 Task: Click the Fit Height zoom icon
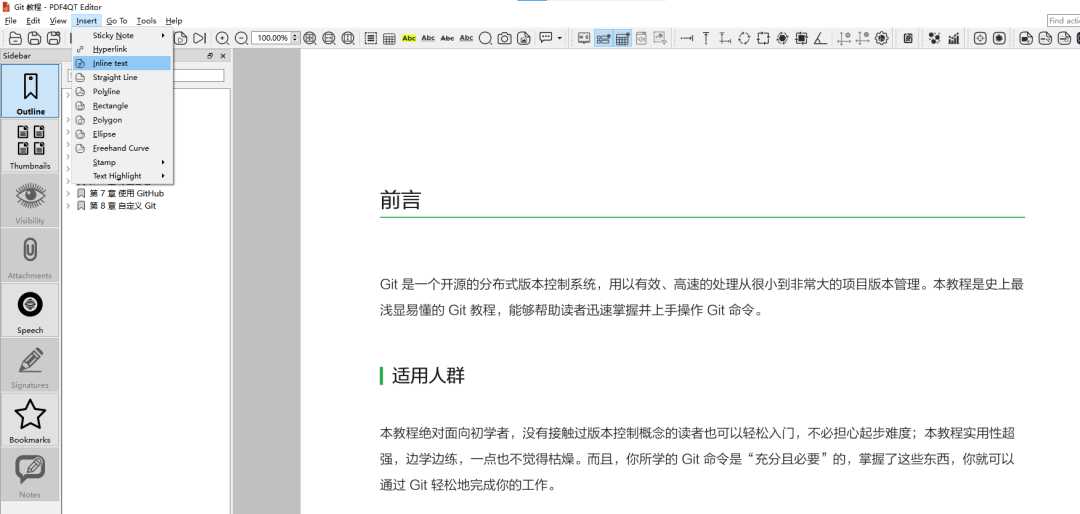click(348, 39)
